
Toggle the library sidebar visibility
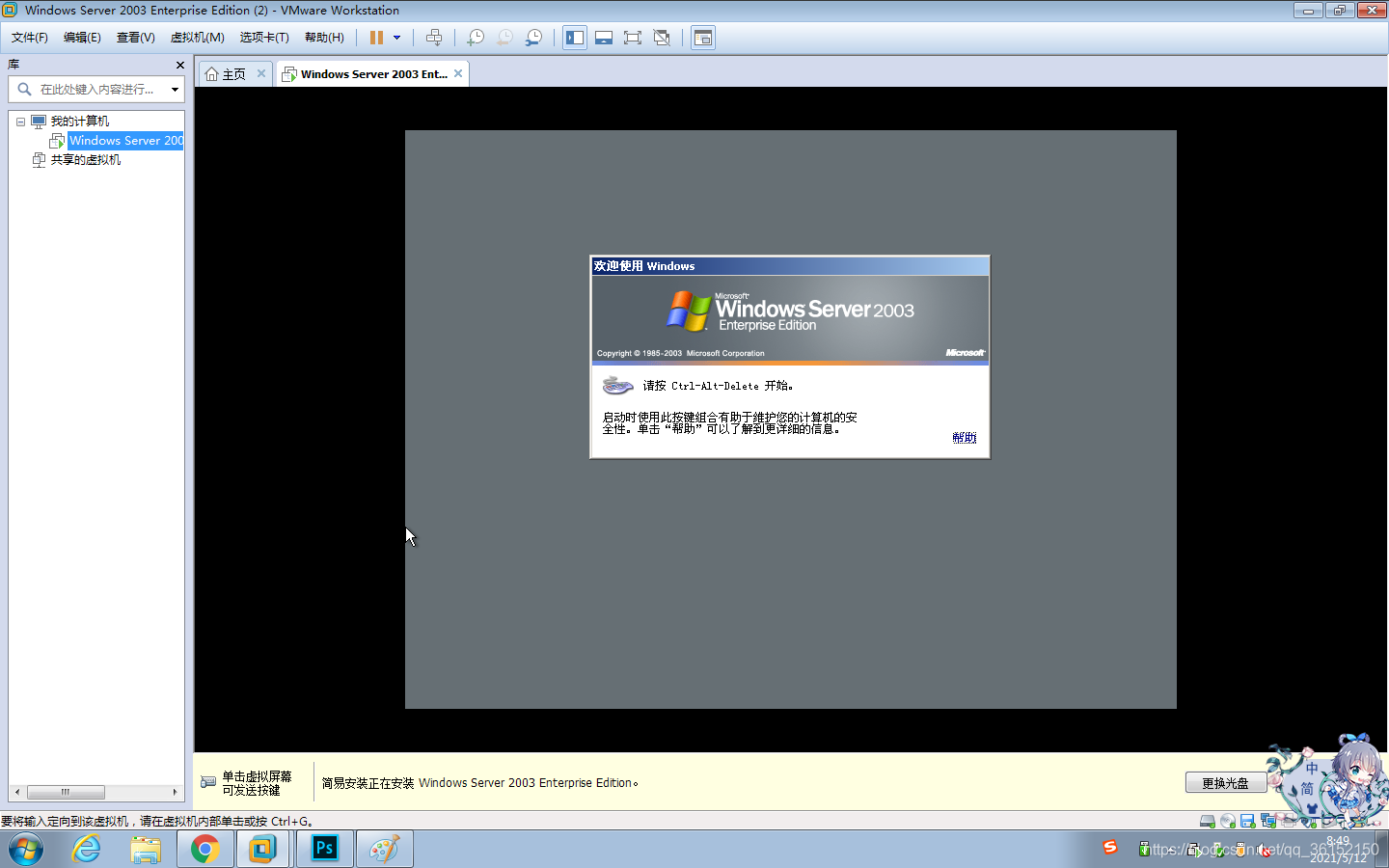click(575, 38)
